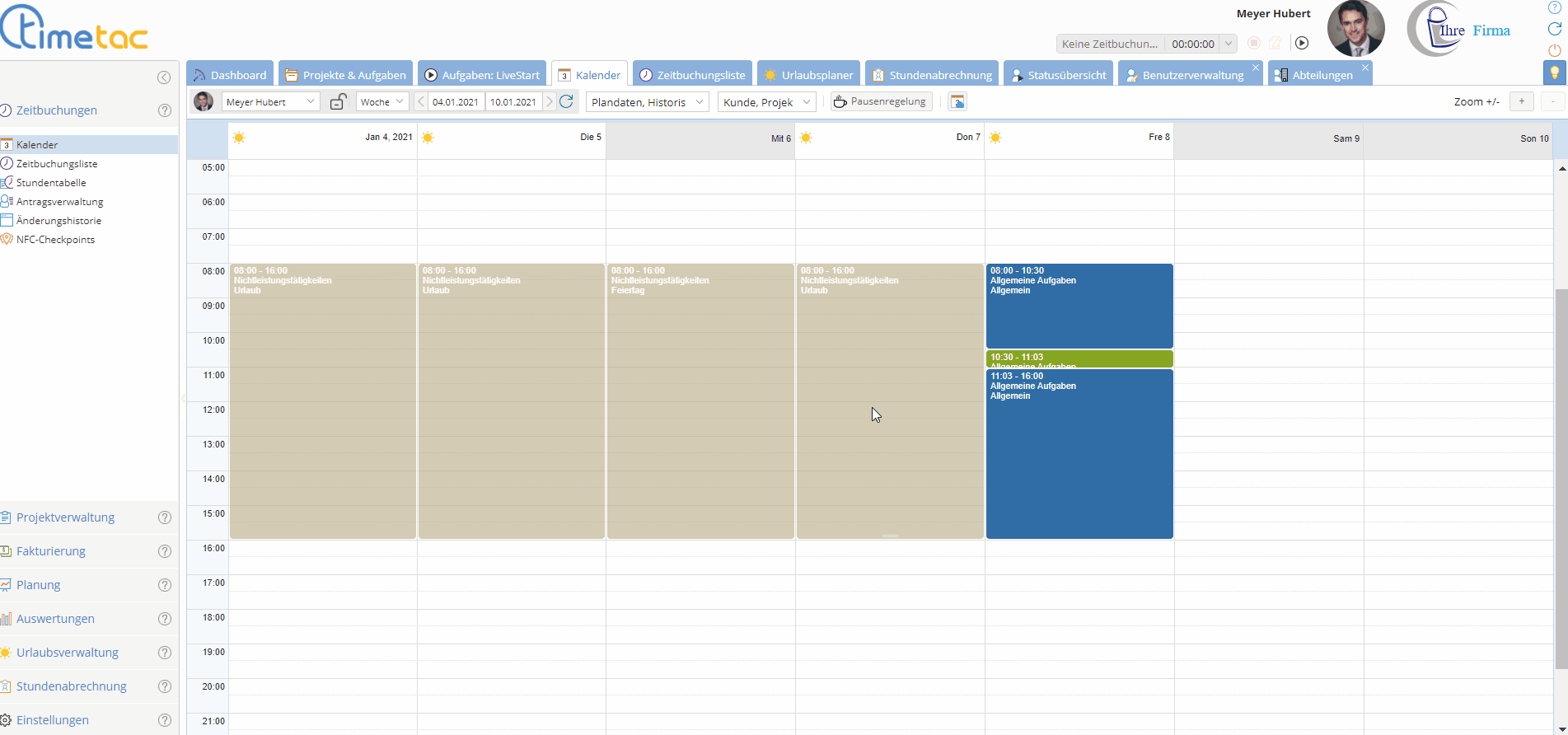
Task: Open the help icon beside Zeitbuchungen
Action: [x=165, y=110]
